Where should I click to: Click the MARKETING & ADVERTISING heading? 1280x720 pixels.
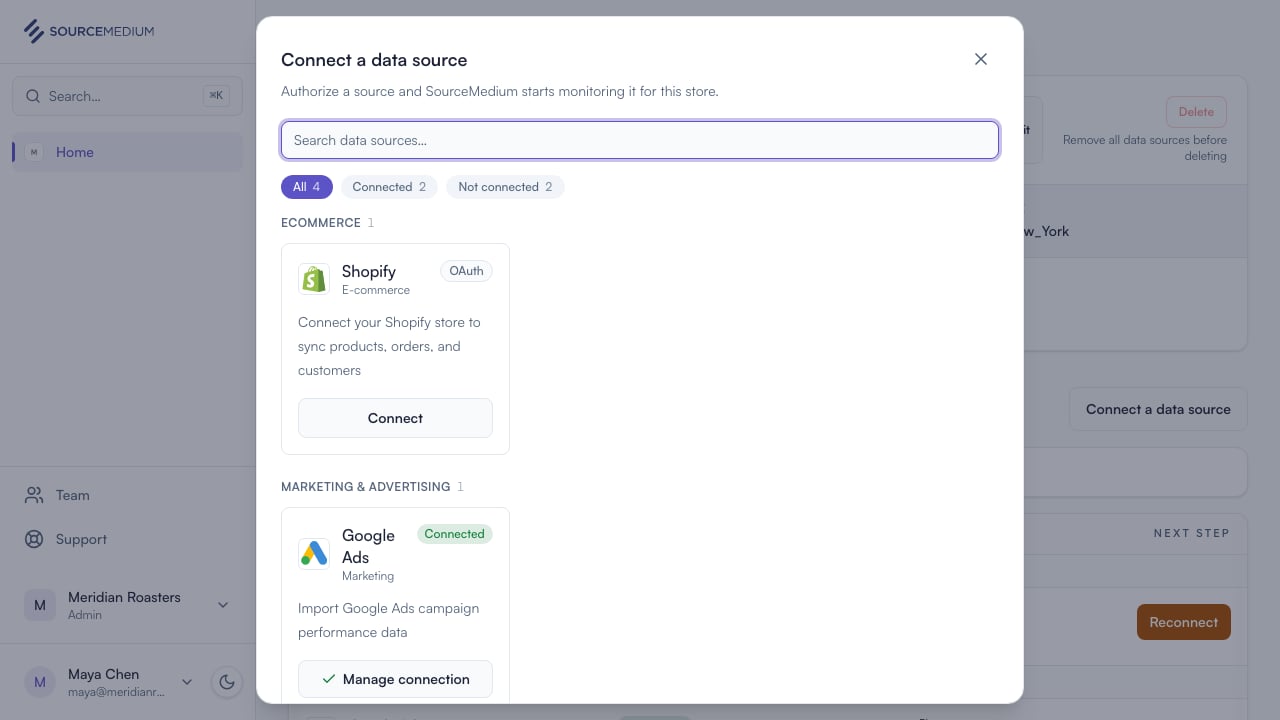click(x=366, y=487)
